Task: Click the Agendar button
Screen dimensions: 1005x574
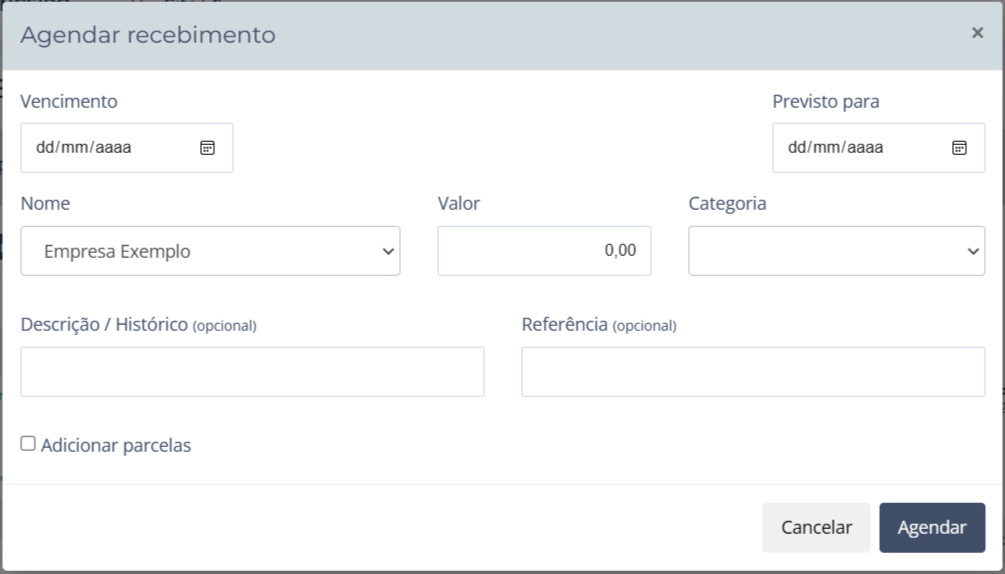Action: pos(932,527)
